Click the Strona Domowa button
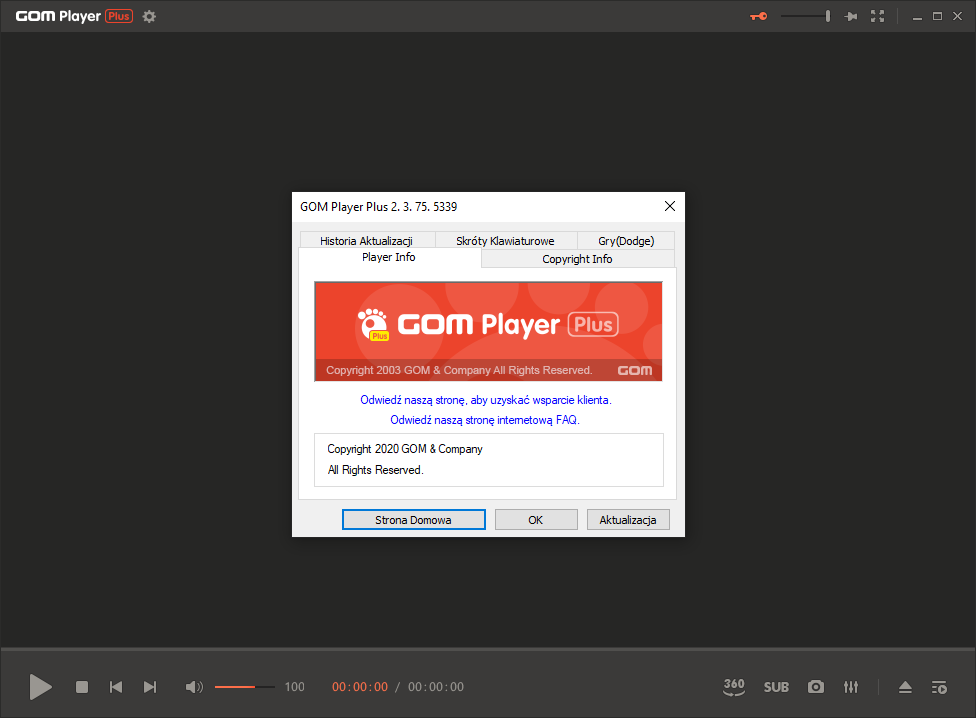 (x=413, y=520)
